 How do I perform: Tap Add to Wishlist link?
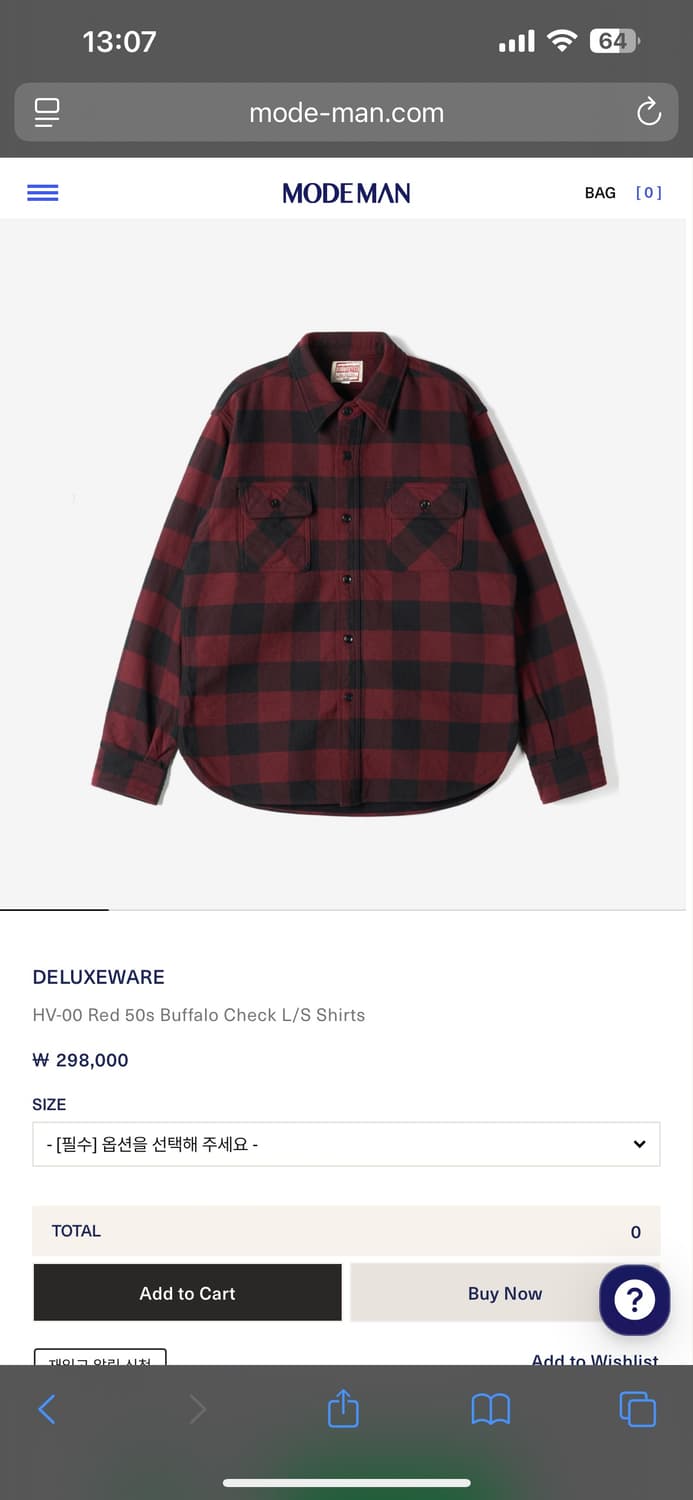coord(595,1358)
